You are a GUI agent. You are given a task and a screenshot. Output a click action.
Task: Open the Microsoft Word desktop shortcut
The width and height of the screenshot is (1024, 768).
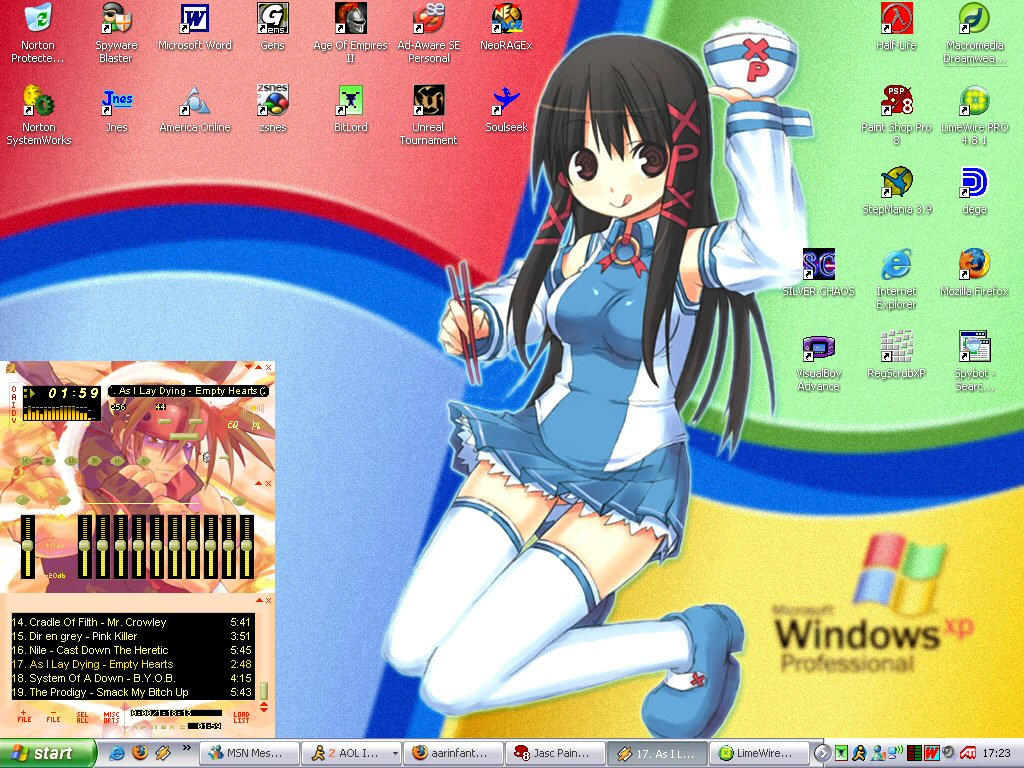(195, 27)
